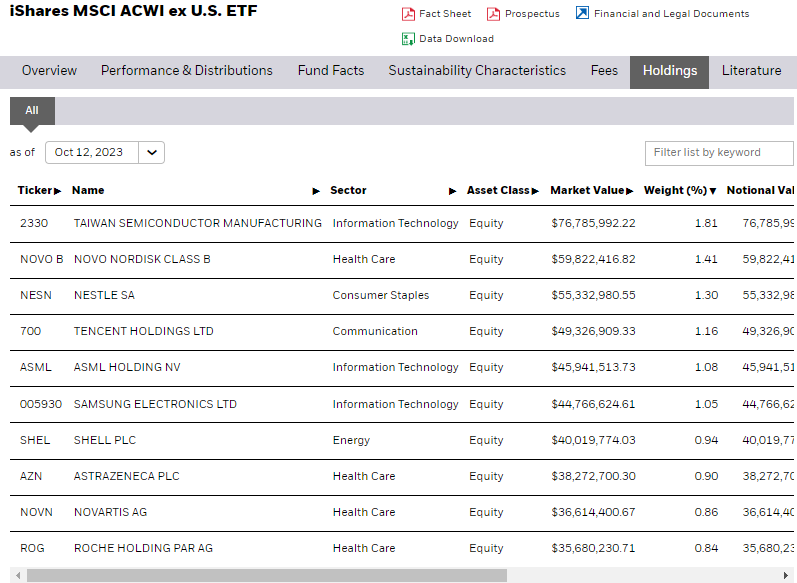
Task: Click the Financial and Legal Documents external-link icon
Action: [x=582, y=13]
